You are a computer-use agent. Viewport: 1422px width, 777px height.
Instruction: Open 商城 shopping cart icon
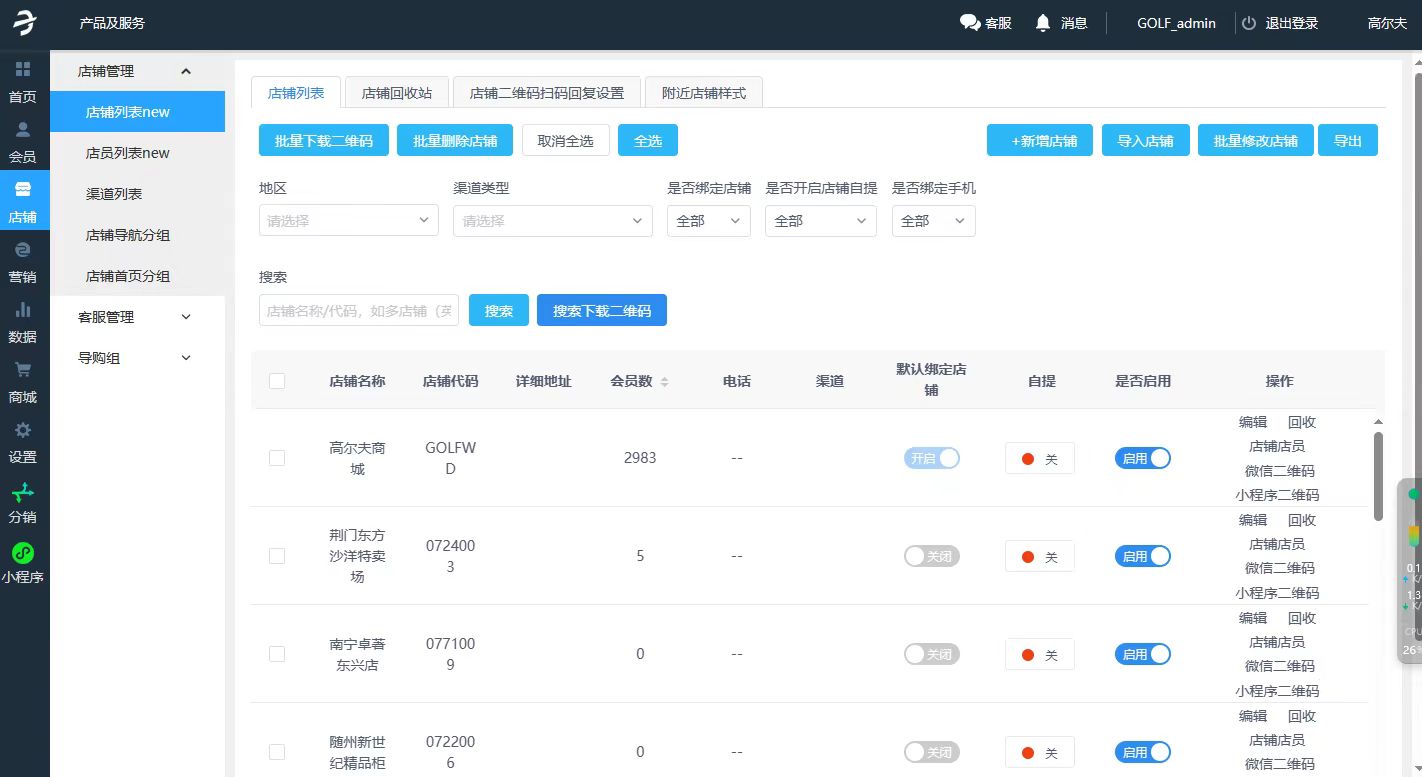click(x=23, y=369)
